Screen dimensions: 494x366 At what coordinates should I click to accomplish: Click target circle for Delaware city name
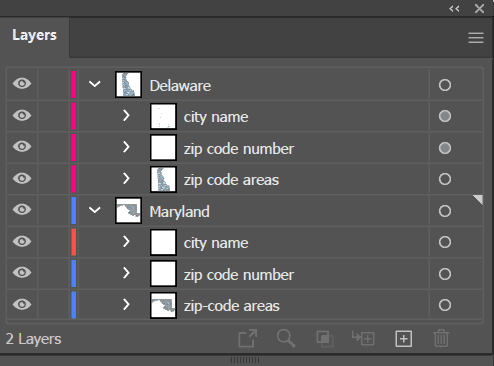(445, 116)
